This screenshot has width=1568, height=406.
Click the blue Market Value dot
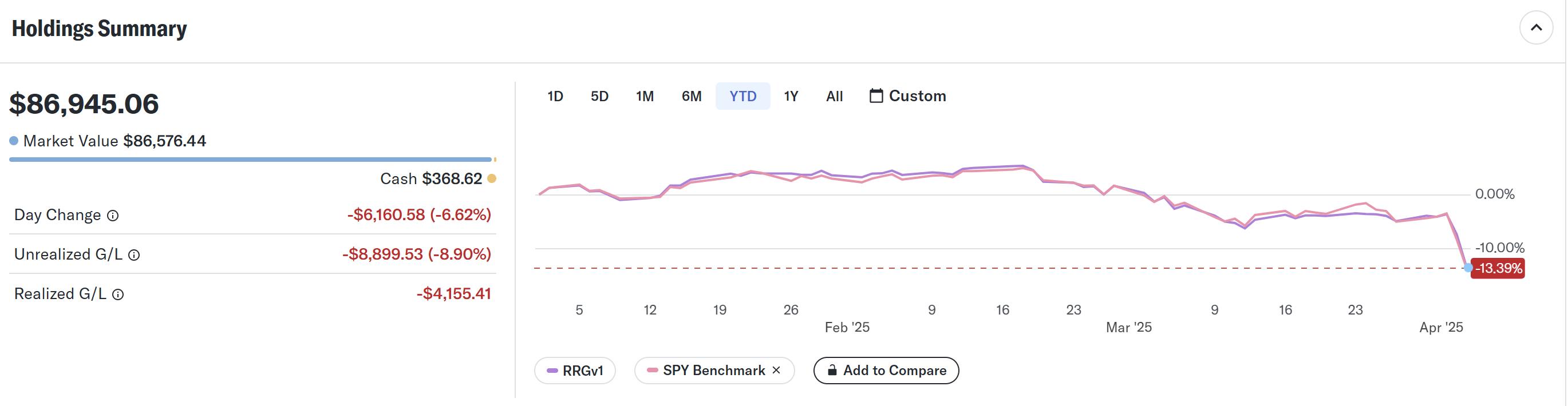coord(13,141)
